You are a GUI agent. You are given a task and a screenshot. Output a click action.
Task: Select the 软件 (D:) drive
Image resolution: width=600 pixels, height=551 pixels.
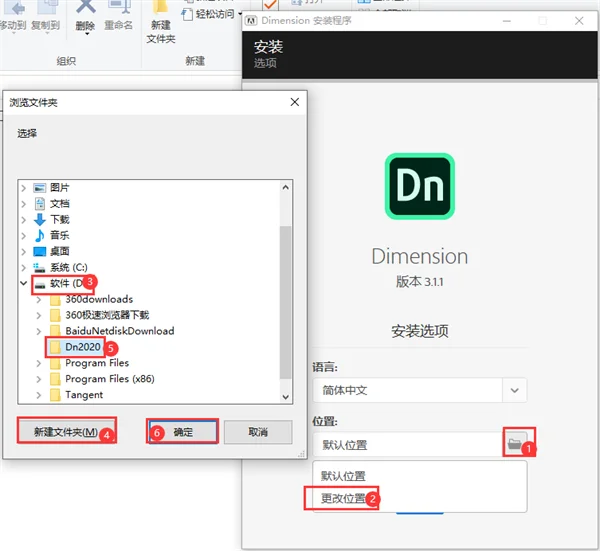click(66, 283)
